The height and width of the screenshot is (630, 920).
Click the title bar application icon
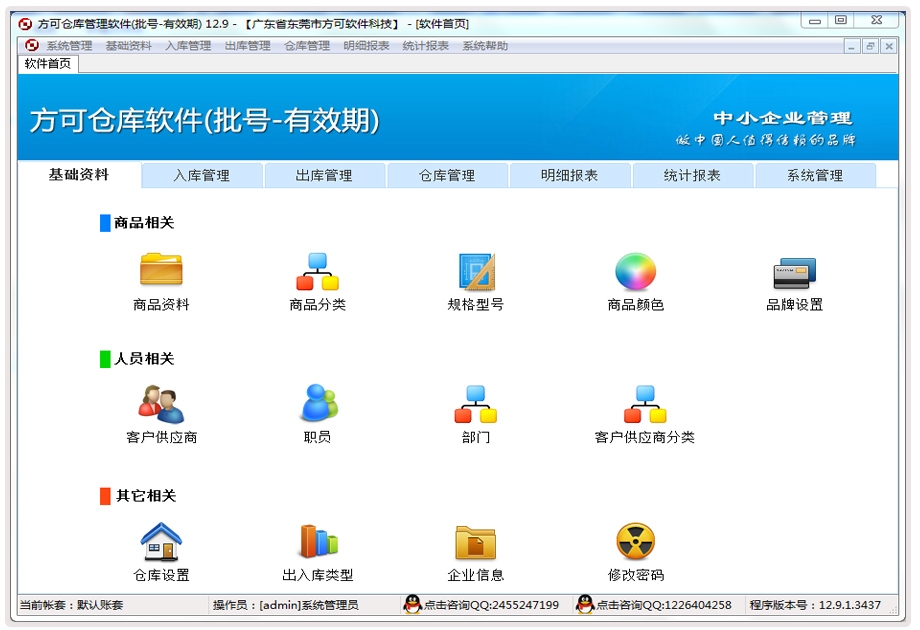25,23
